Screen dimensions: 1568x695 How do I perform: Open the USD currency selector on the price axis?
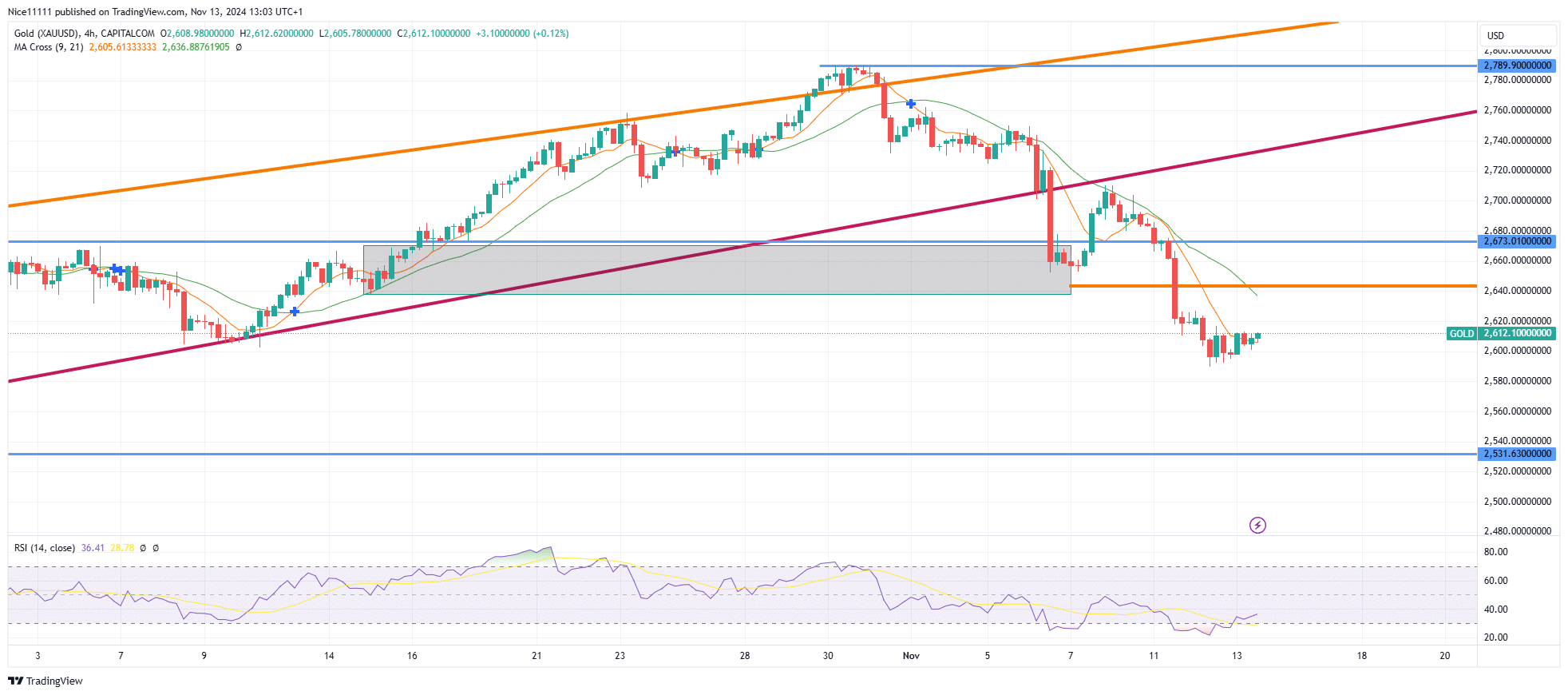[1518, 35]
